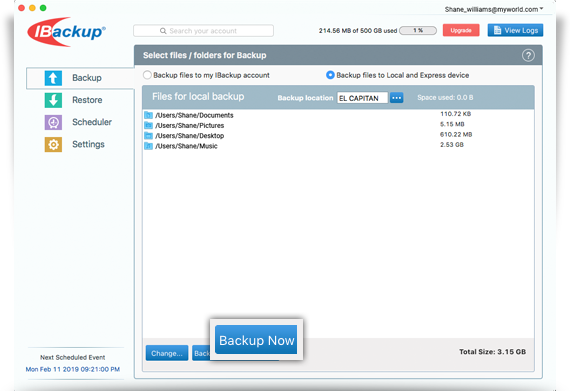Open View Logs

(515, 30)
